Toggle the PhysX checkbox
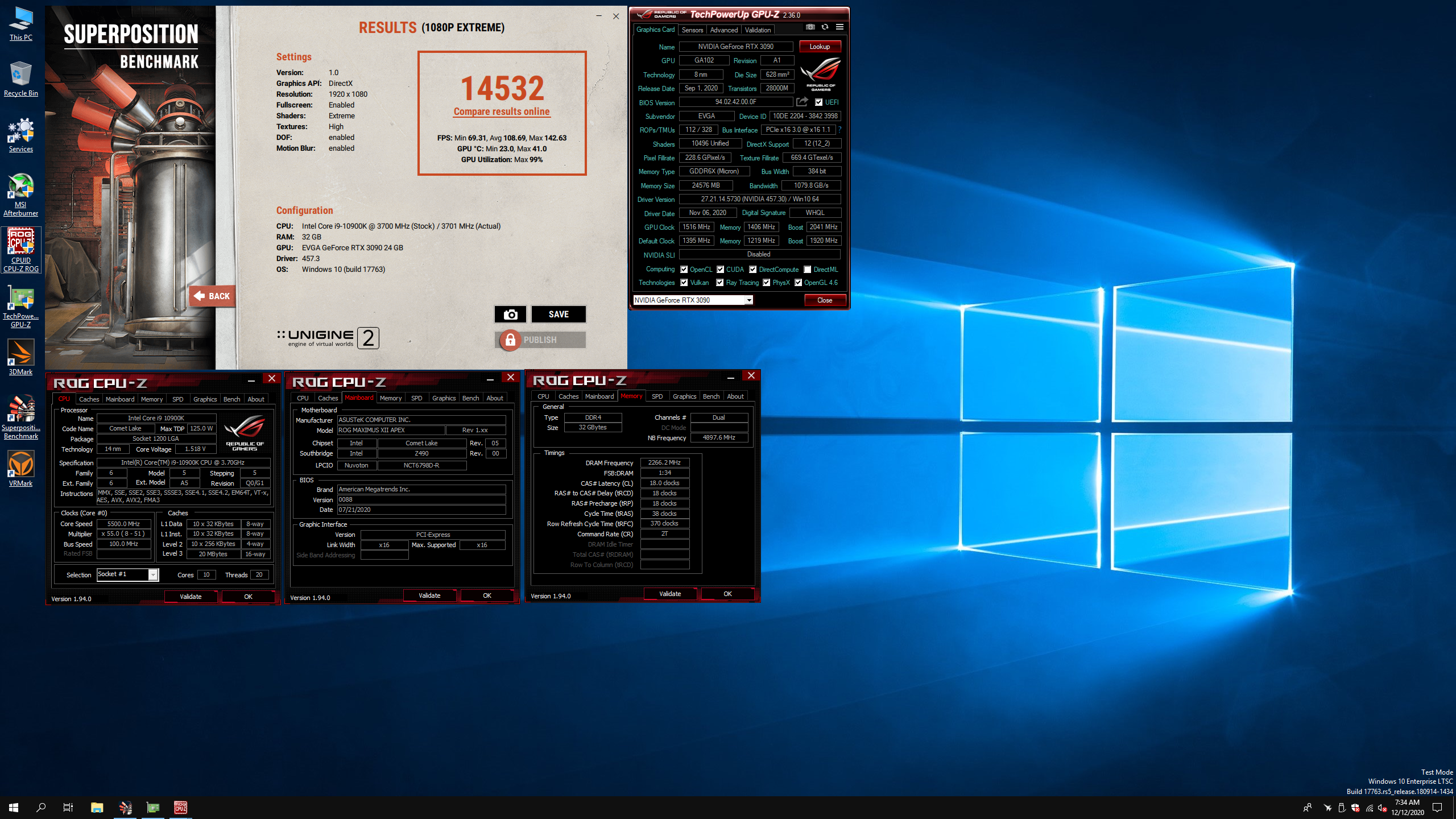The image size is (1456, 819). coord(766,283)
